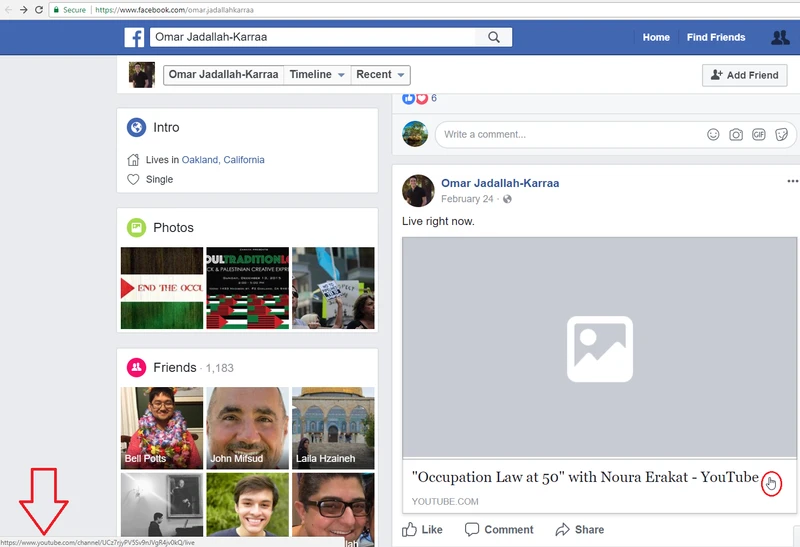Open the Occupation Law at 50 YouTube link

pyautogui.click(x=585, y=477)
